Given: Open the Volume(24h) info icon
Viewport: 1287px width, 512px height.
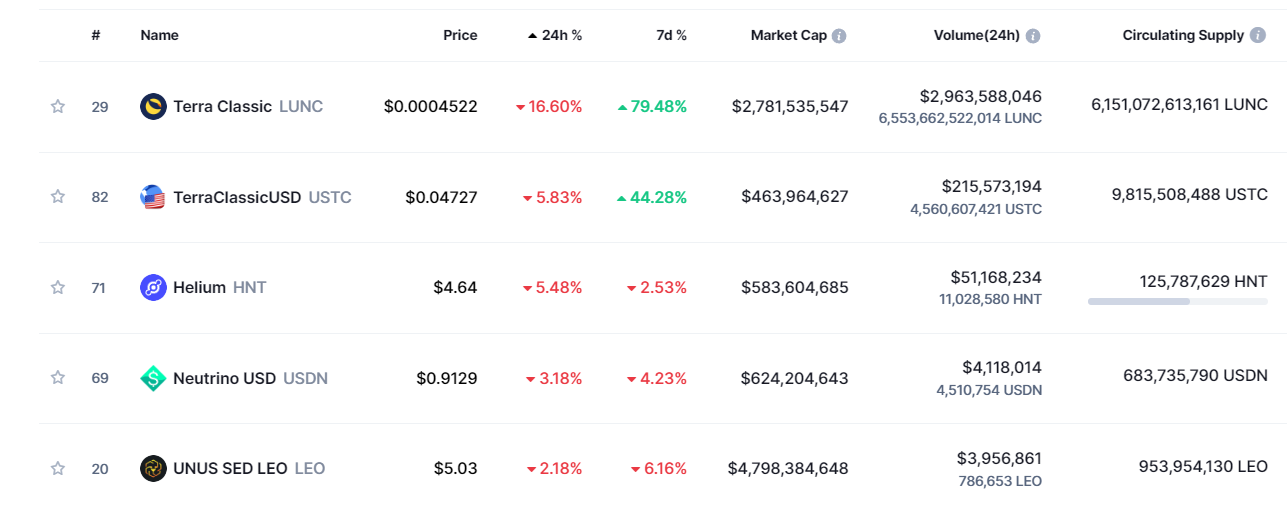Looking at the screenshot, I should 1033,36.
